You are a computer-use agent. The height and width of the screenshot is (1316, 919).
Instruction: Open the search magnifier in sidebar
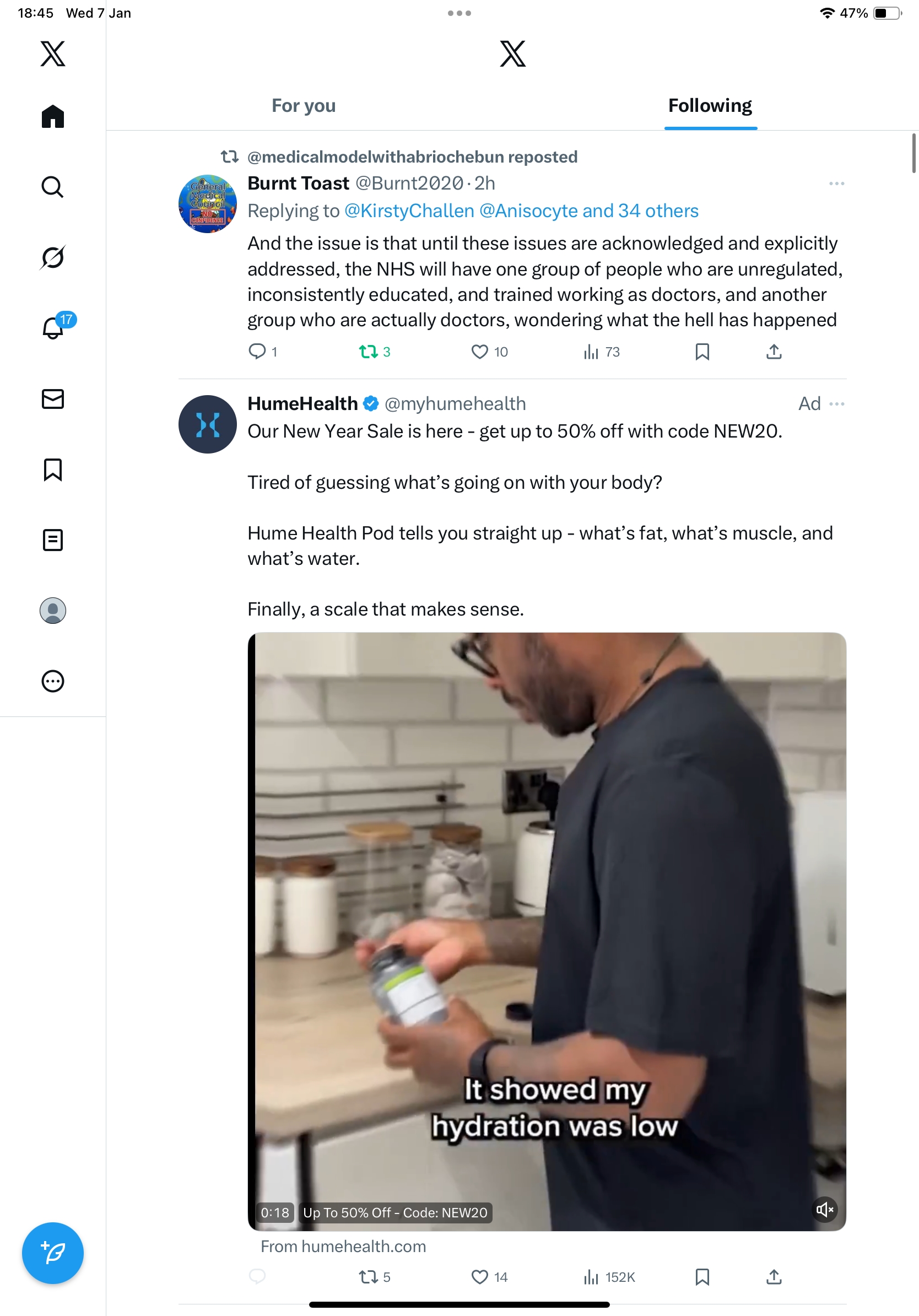[53, 187]
